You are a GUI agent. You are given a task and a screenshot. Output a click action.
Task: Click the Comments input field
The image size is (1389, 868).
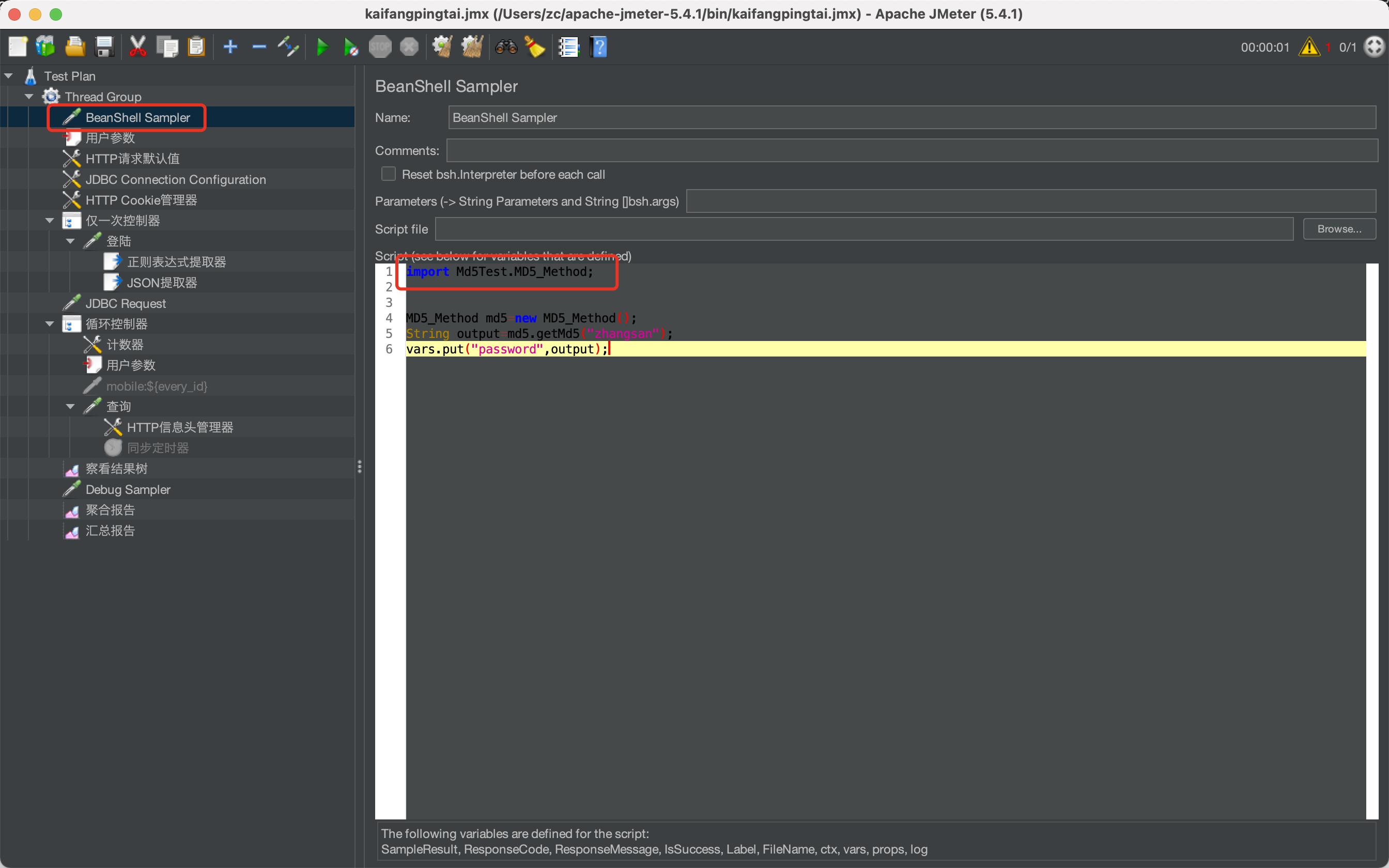912,150
